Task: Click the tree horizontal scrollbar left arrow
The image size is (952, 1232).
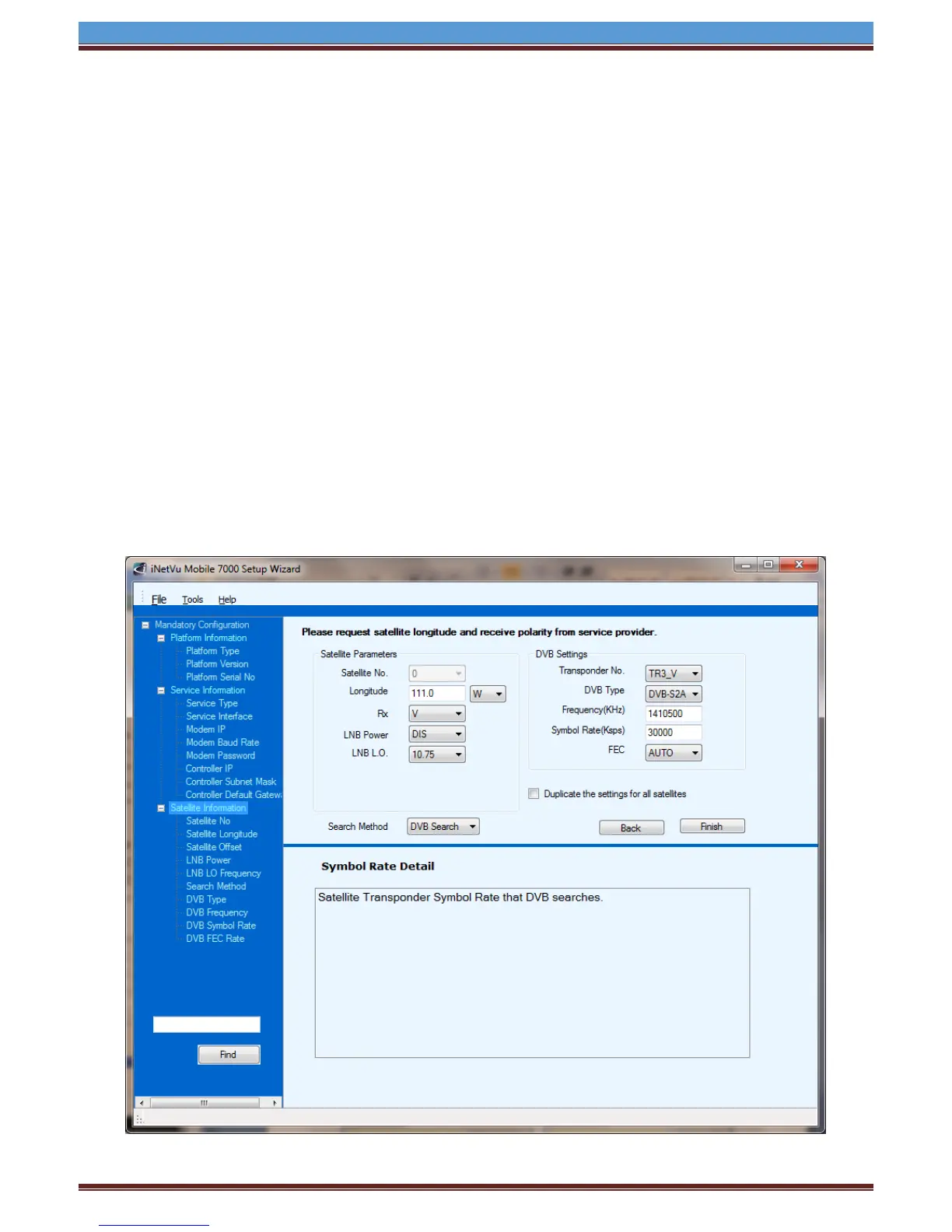Action: [142, 1103]
